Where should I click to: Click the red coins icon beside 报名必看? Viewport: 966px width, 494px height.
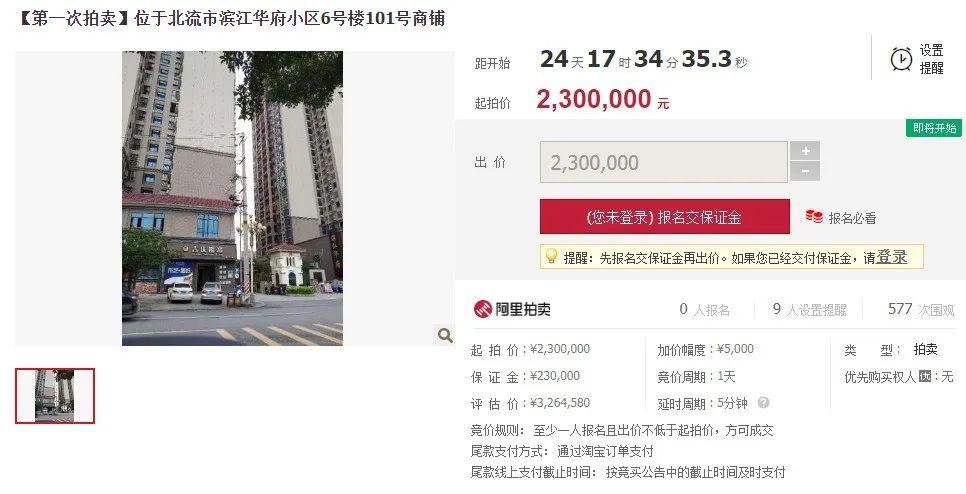(x=814, y=217)
